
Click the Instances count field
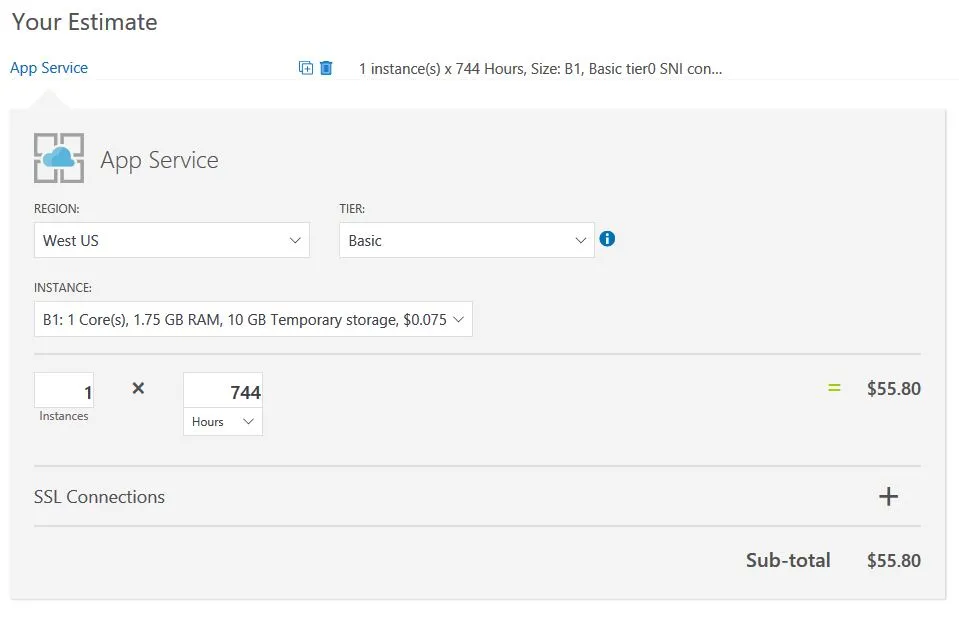64,390
